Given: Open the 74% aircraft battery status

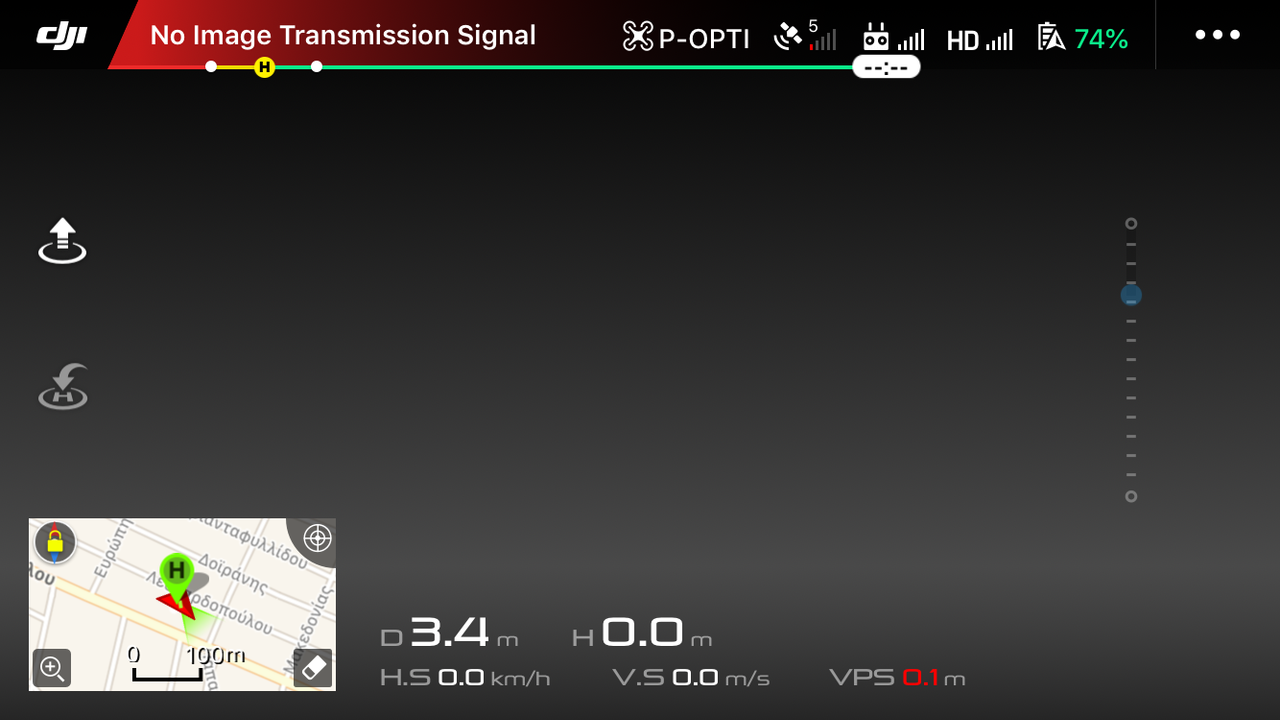Looking at the screenshot, I should point(1083,38).
